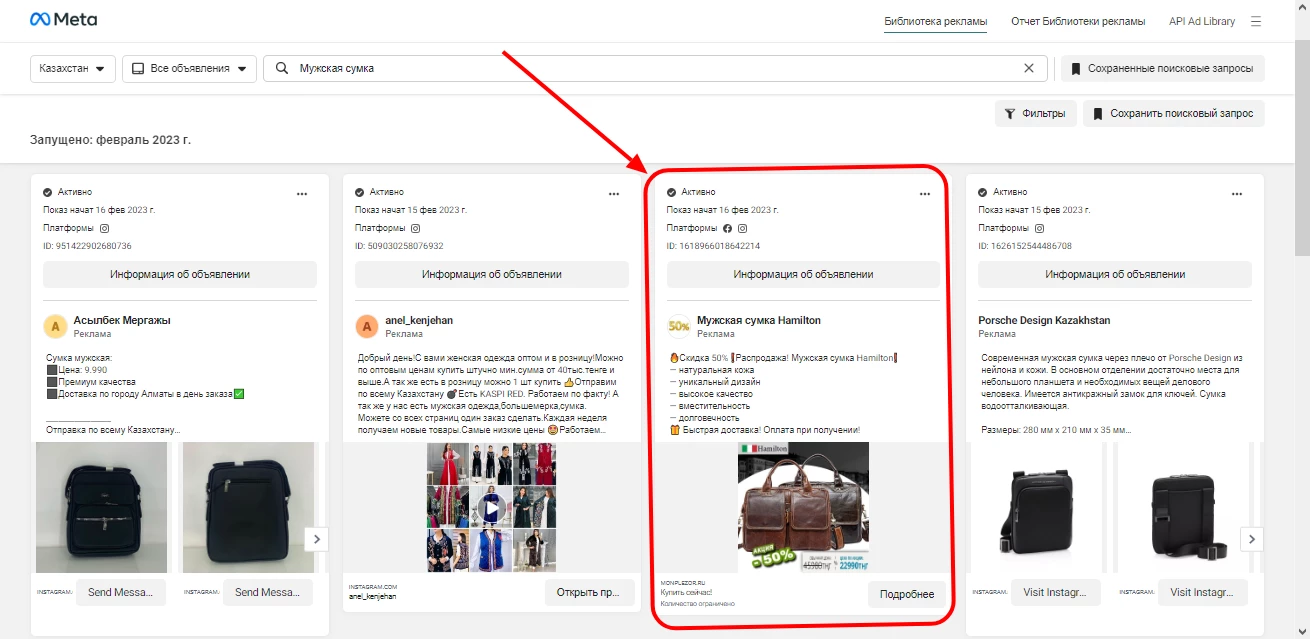Click anel_kenjehan avatar icon
1310x639 pixels.
pos(367,327)
